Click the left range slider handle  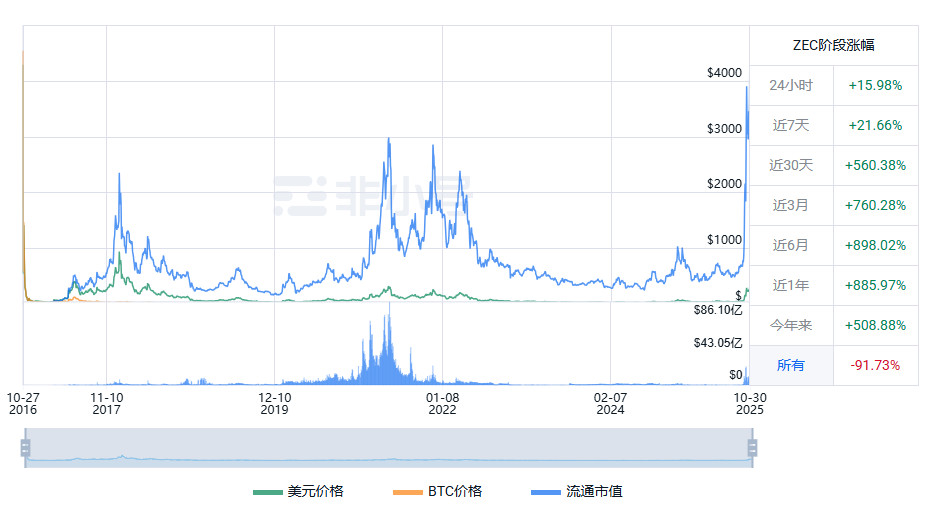click(26, 448)
